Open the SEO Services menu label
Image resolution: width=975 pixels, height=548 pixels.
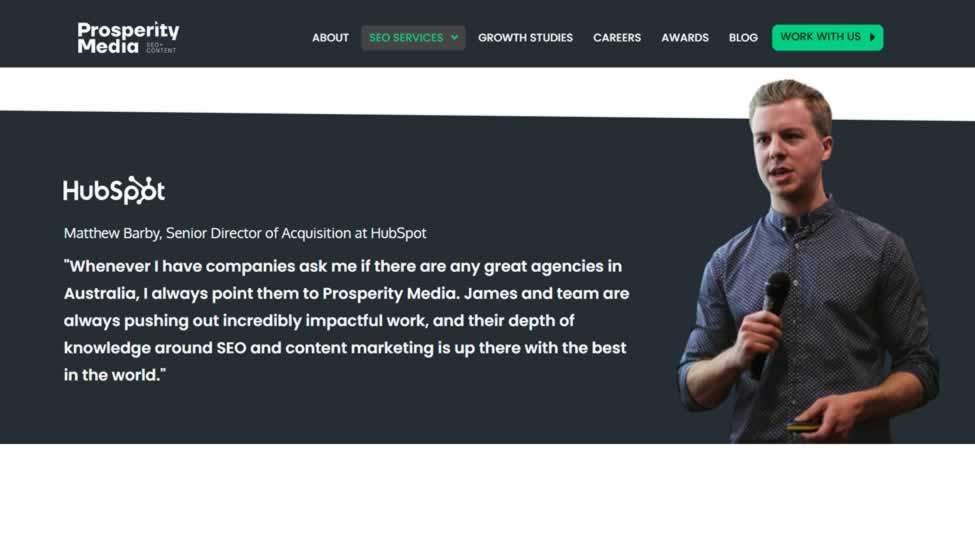[x=406, y=38]
